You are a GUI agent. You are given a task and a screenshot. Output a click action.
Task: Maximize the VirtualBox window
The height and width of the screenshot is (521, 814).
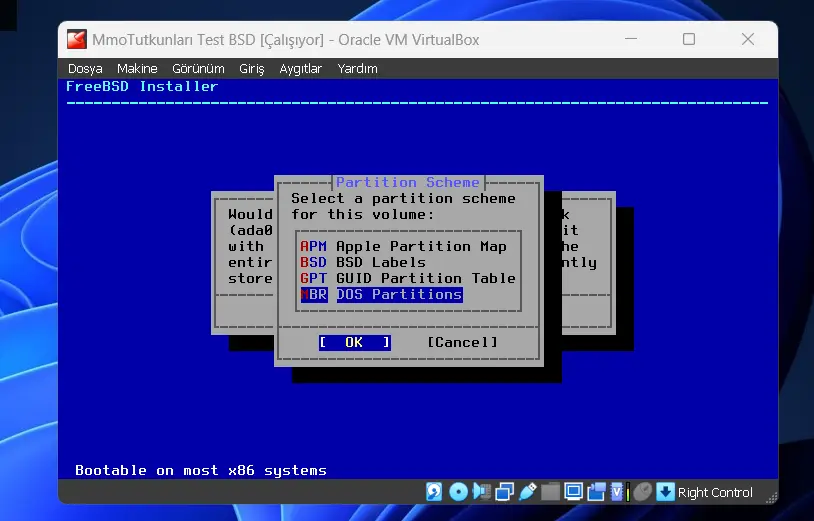click(689, 39)
